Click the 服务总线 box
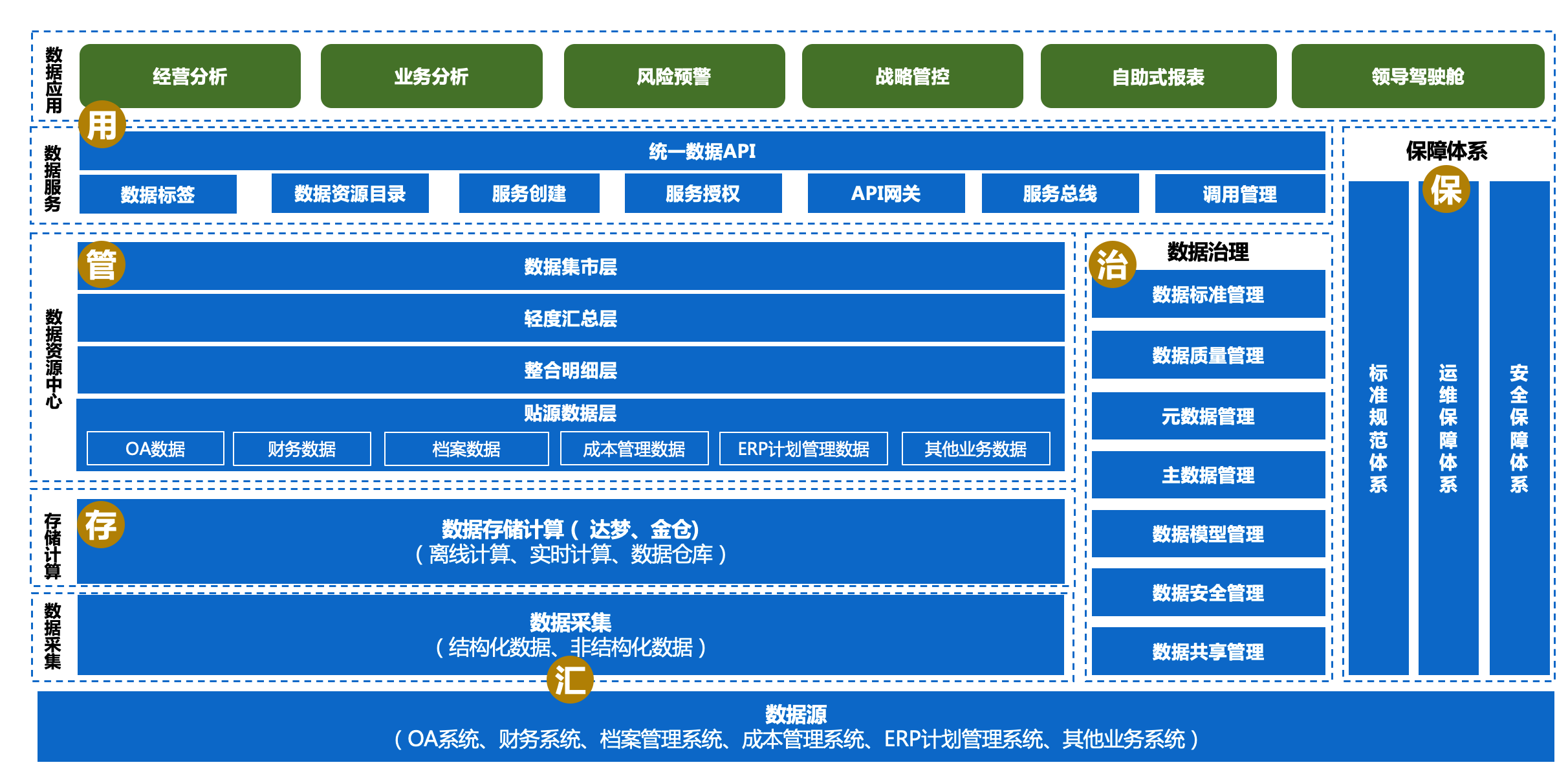 (1060, 193)
